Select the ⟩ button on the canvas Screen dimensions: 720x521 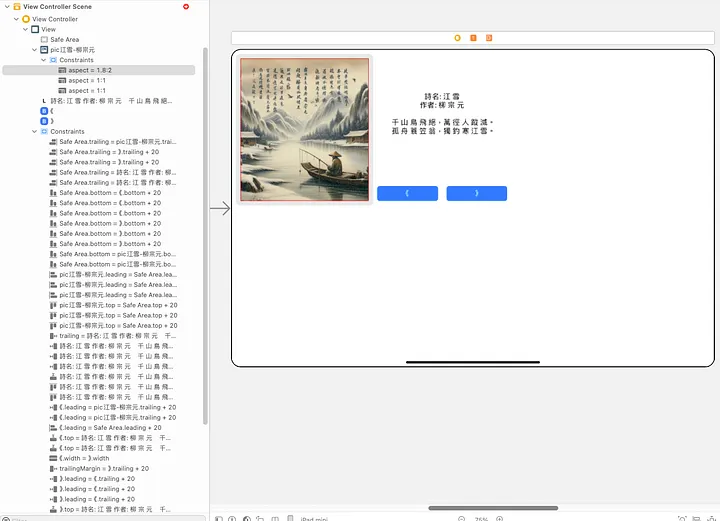(x=477, y=193)
